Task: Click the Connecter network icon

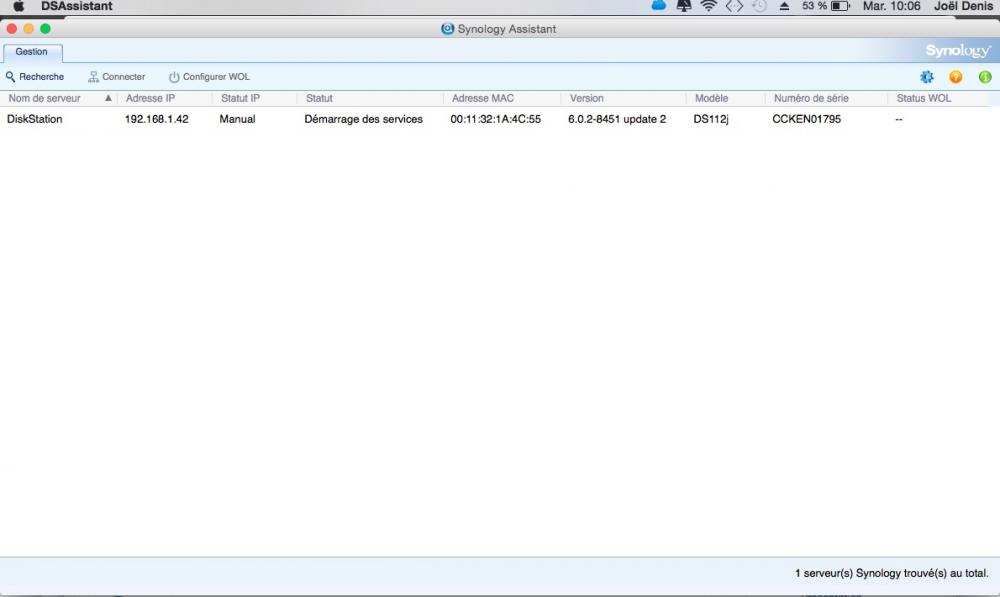Action: 94,77
